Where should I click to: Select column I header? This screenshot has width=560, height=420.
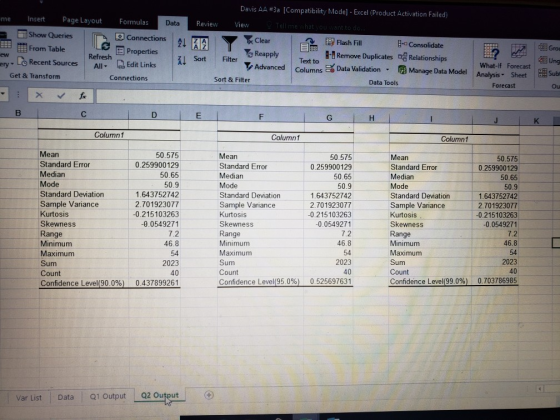[x=431, y=119]
